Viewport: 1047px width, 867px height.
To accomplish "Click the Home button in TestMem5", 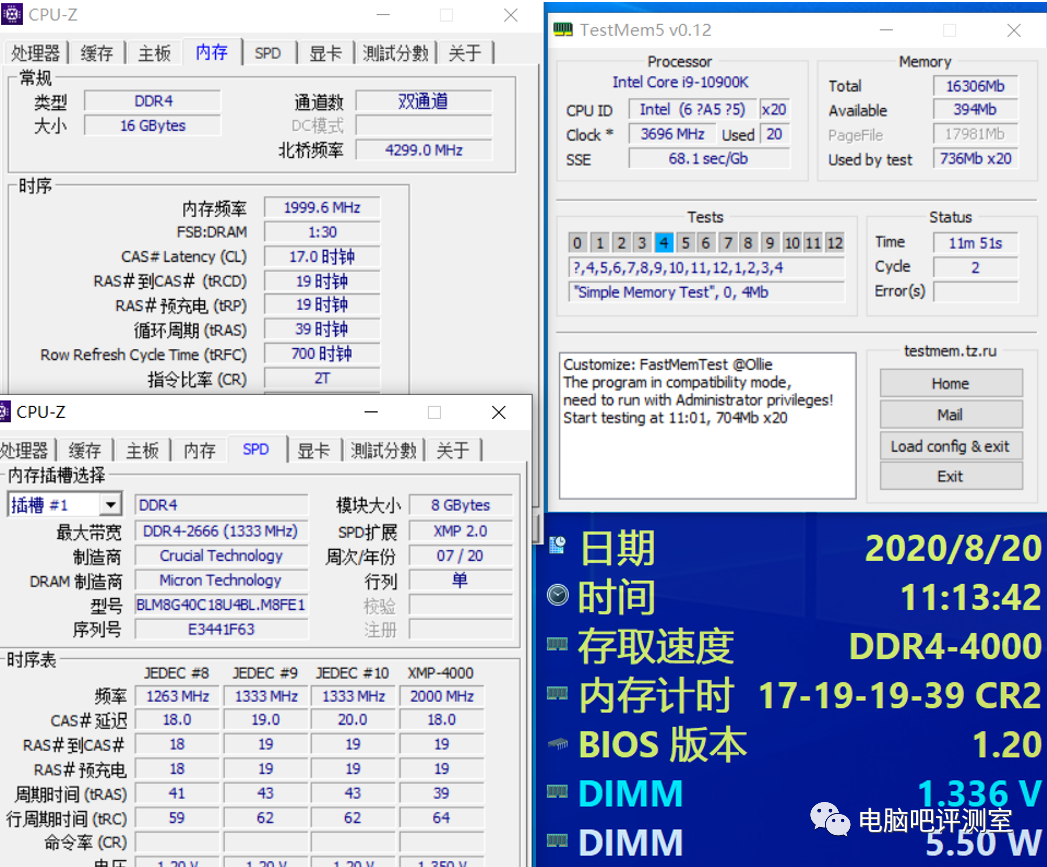I will [x=951, y=383].
